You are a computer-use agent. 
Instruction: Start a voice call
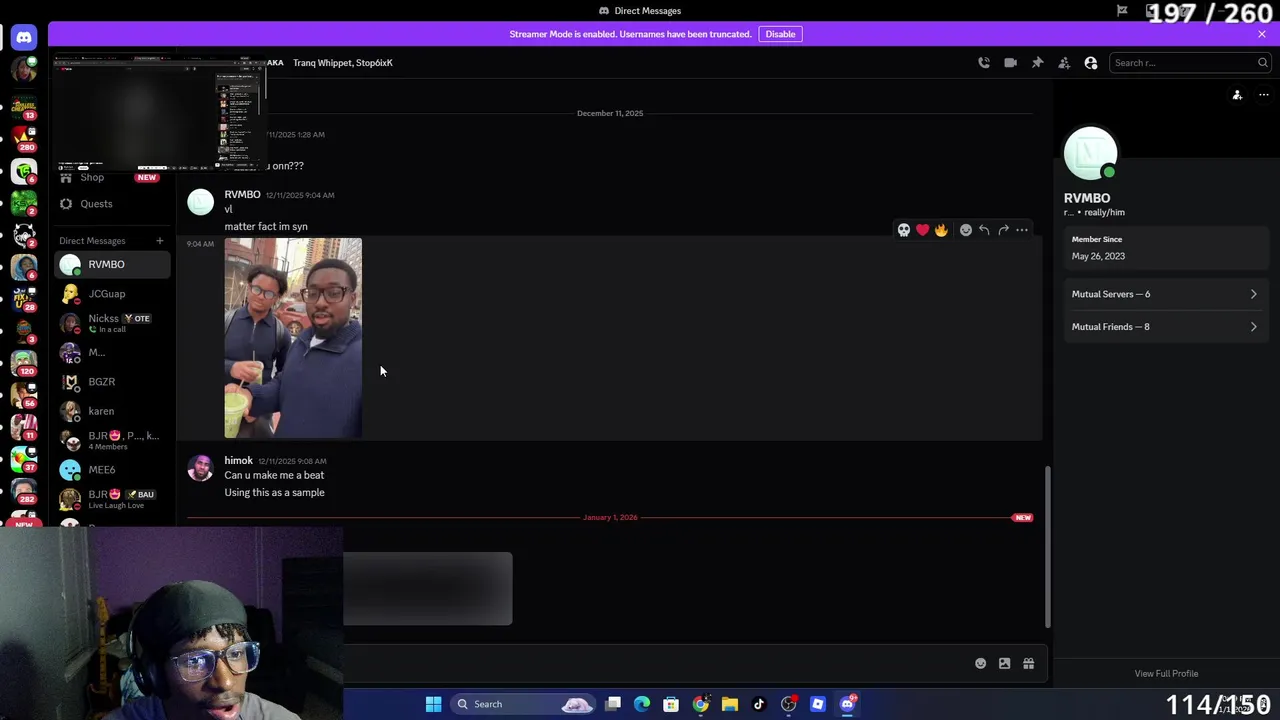pyautogui.click(x=984, y=63)
